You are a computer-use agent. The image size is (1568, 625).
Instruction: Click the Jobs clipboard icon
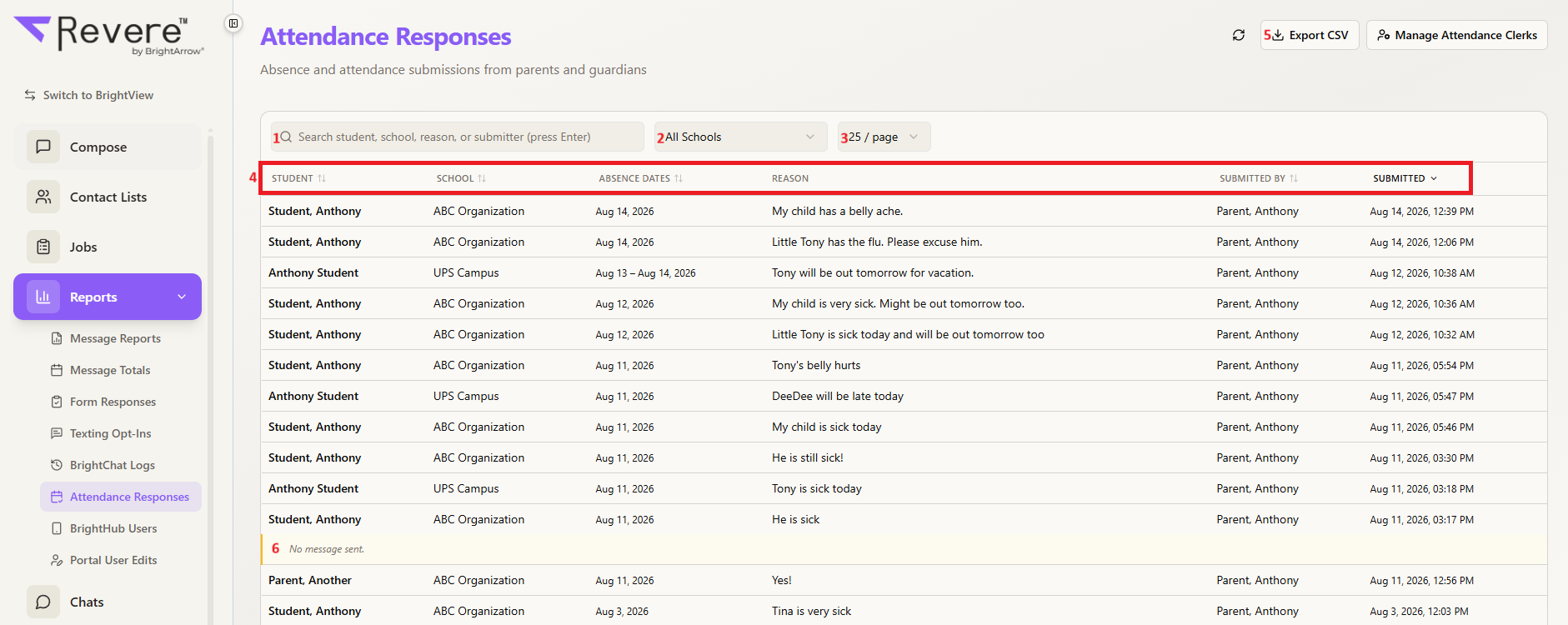(x=43, y=247)
